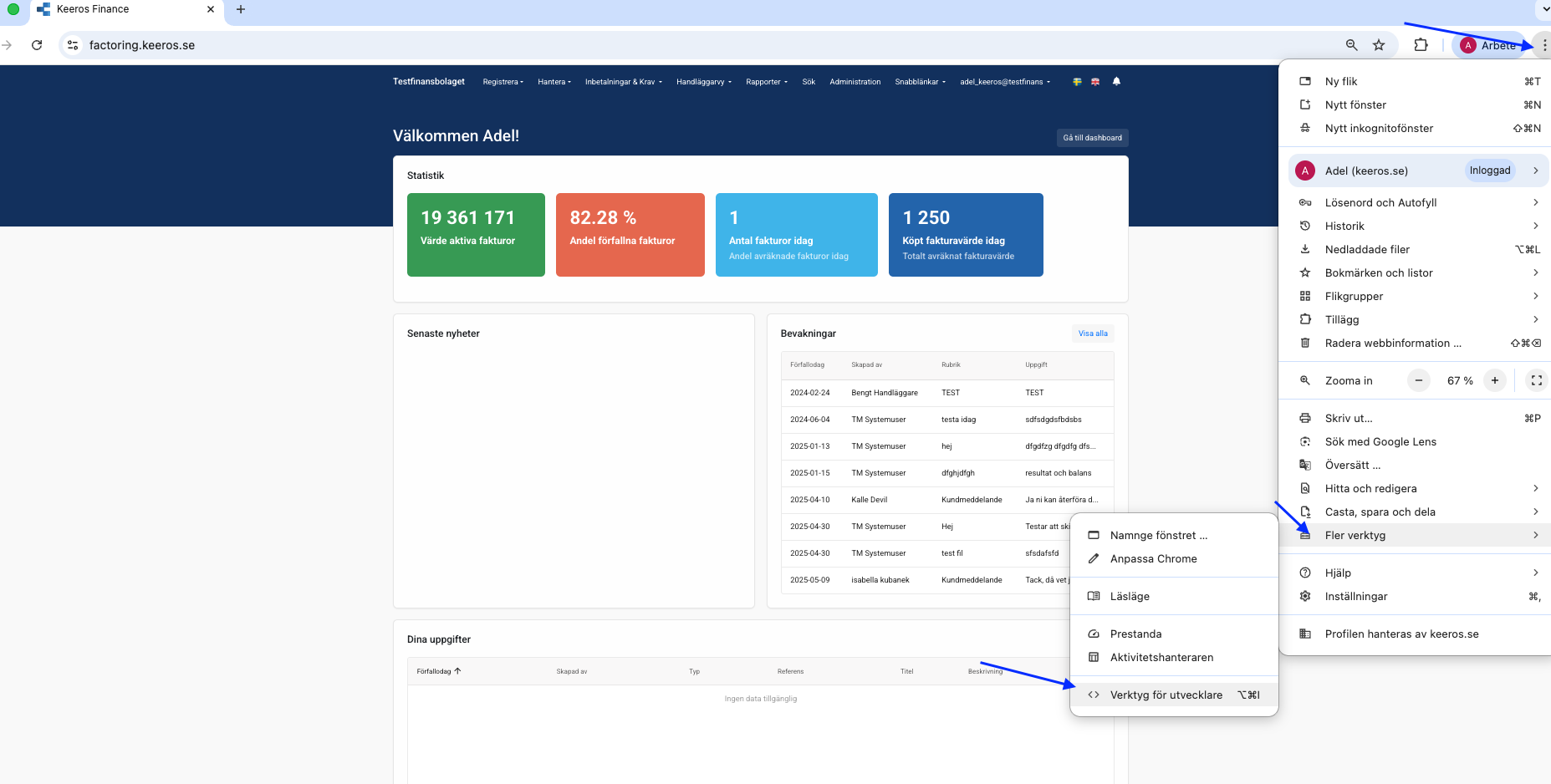The width and height of the screenshot is (1551, 784).
Task: Open Aktivitetshanteraren
Action: point(1174,657)
